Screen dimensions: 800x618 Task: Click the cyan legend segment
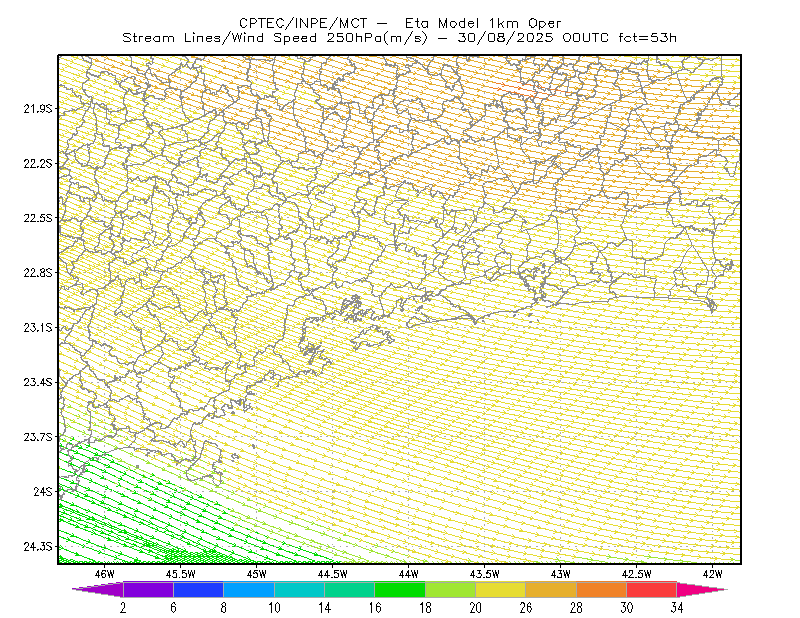pyautogui.click(x=299, y=589)
